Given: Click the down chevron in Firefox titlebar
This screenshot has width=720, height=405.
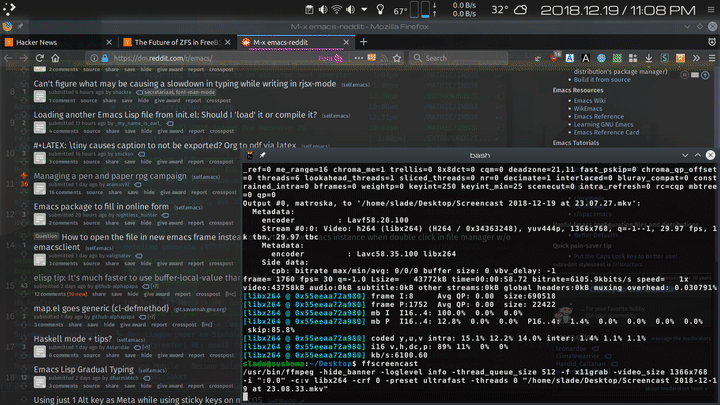Looking at the screenshot, I should click(x=687, y=27).
